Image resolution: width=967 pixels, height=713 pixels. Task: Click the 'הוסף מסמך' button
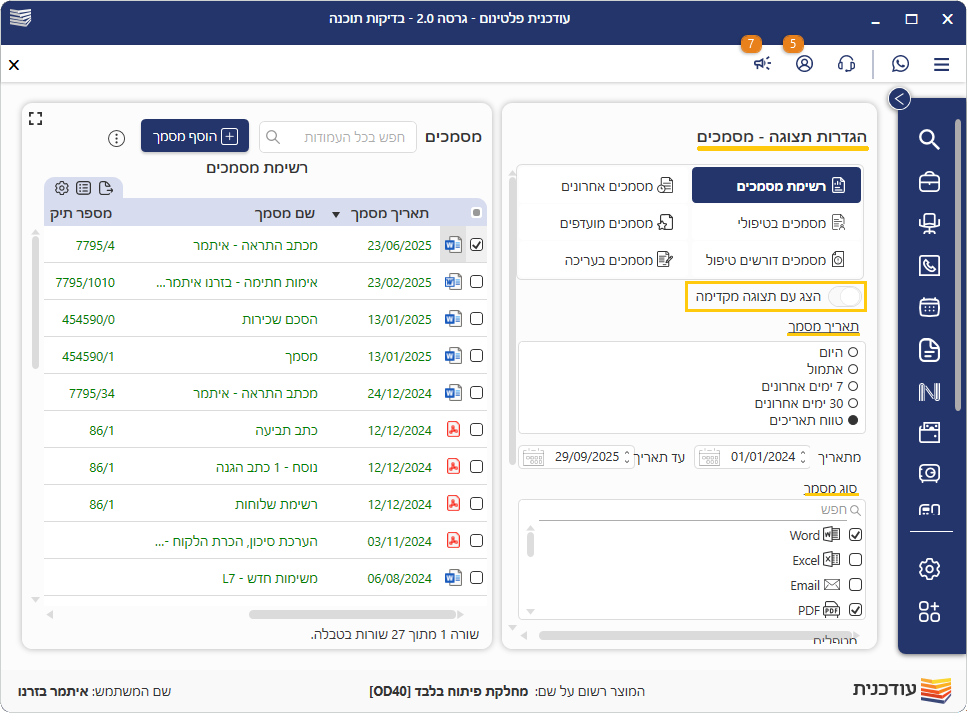195,136
